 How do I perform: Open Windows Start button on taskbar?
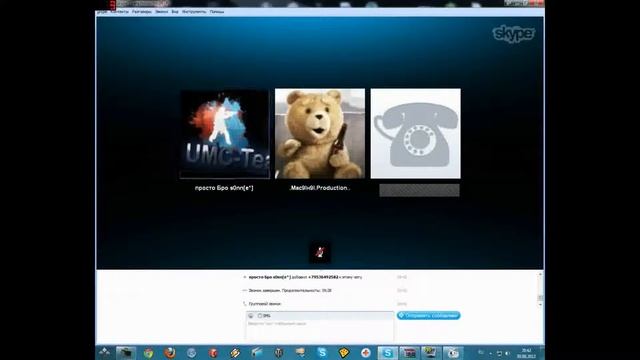pyautogui.click(x=104, y=352)
